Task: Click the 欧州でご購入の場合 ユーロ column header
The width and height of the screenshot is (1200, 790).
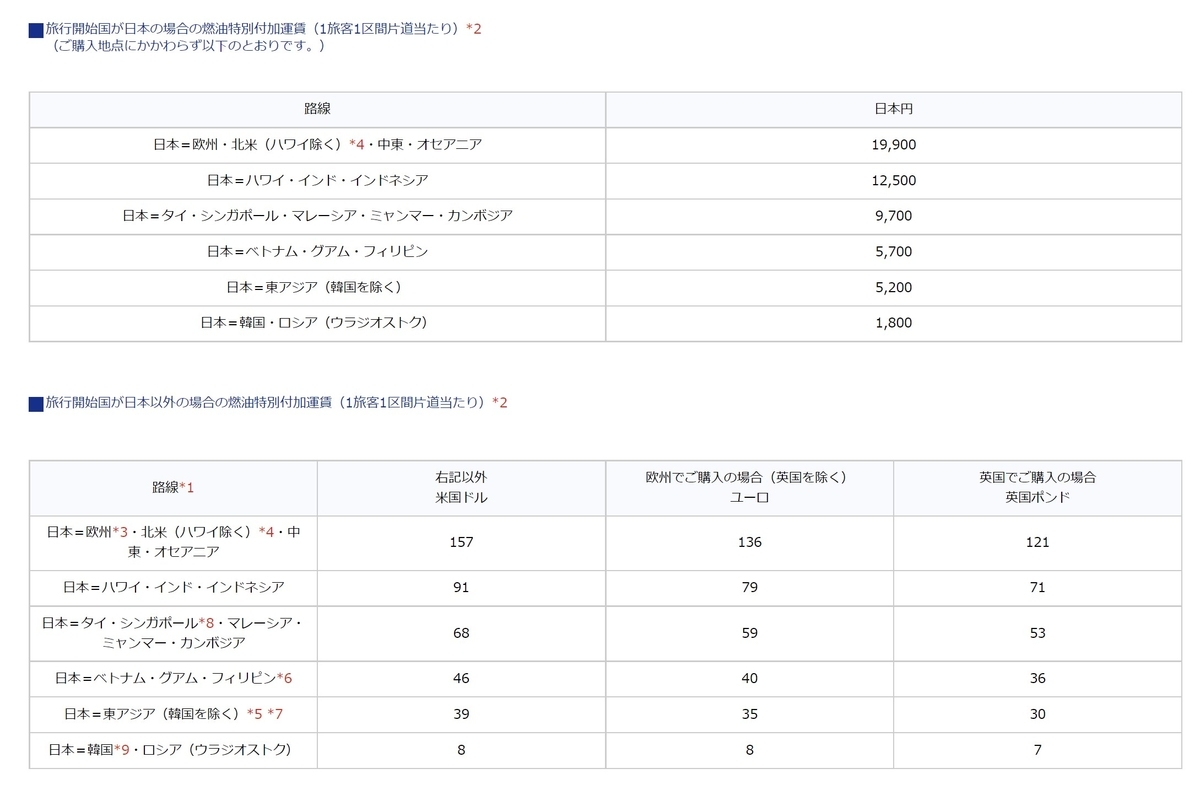Action: (x=748, y=487)
